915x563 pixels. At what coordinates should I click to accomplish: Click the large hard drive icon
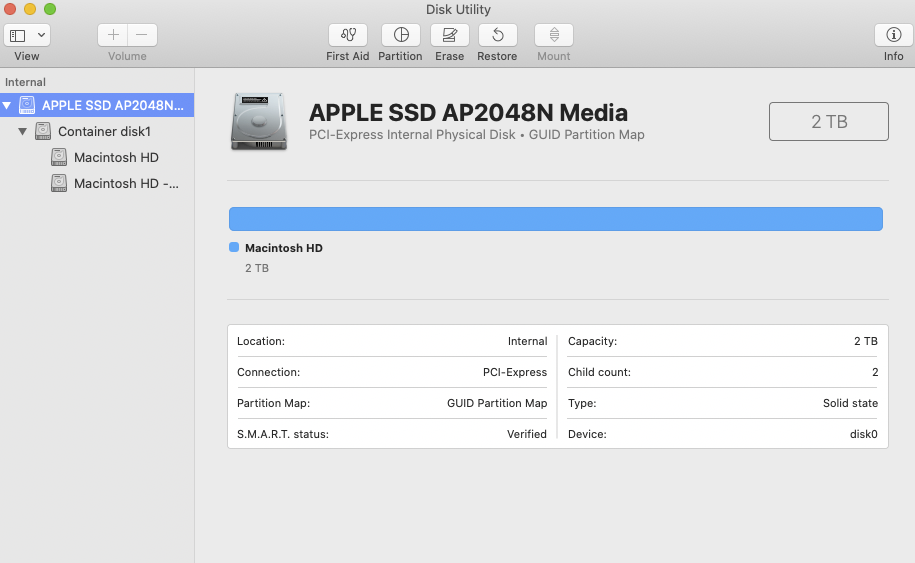point(258,122)
